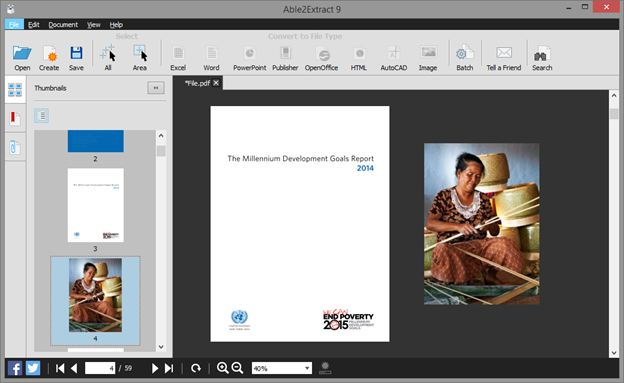Click the document scrollbar handle
624x383 pixels.
pyautogui.click(x=614, y=113)
